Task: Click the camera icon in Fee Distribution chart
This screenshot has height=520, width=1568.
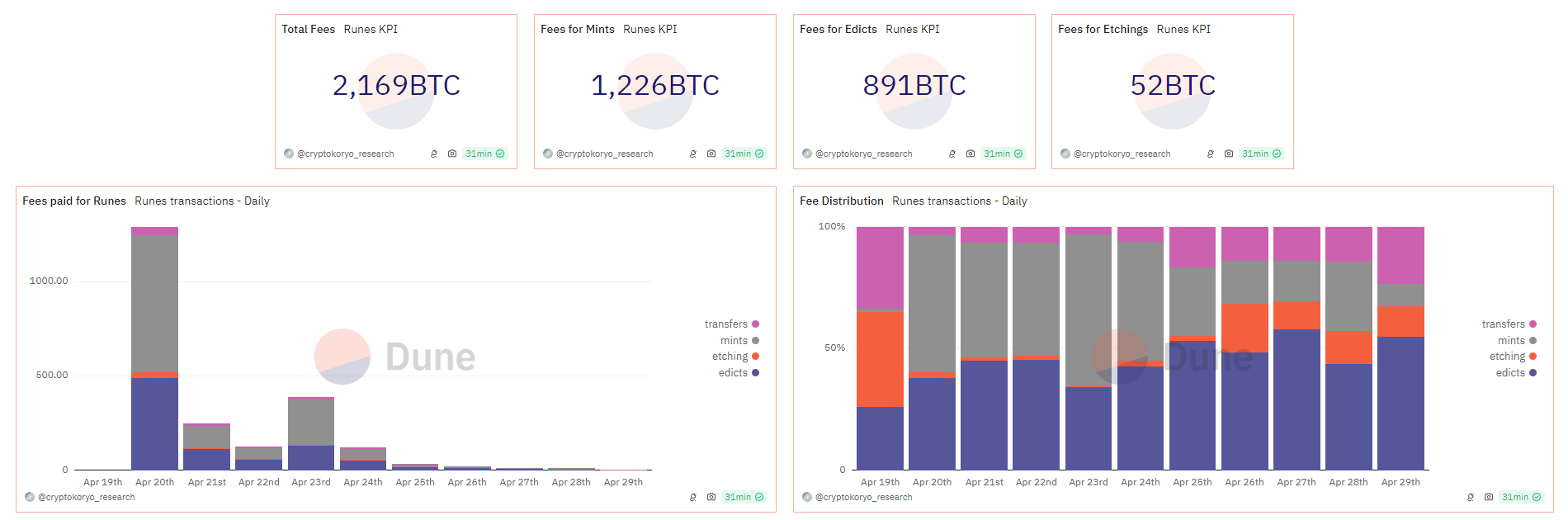Action: coord(1489,497)
